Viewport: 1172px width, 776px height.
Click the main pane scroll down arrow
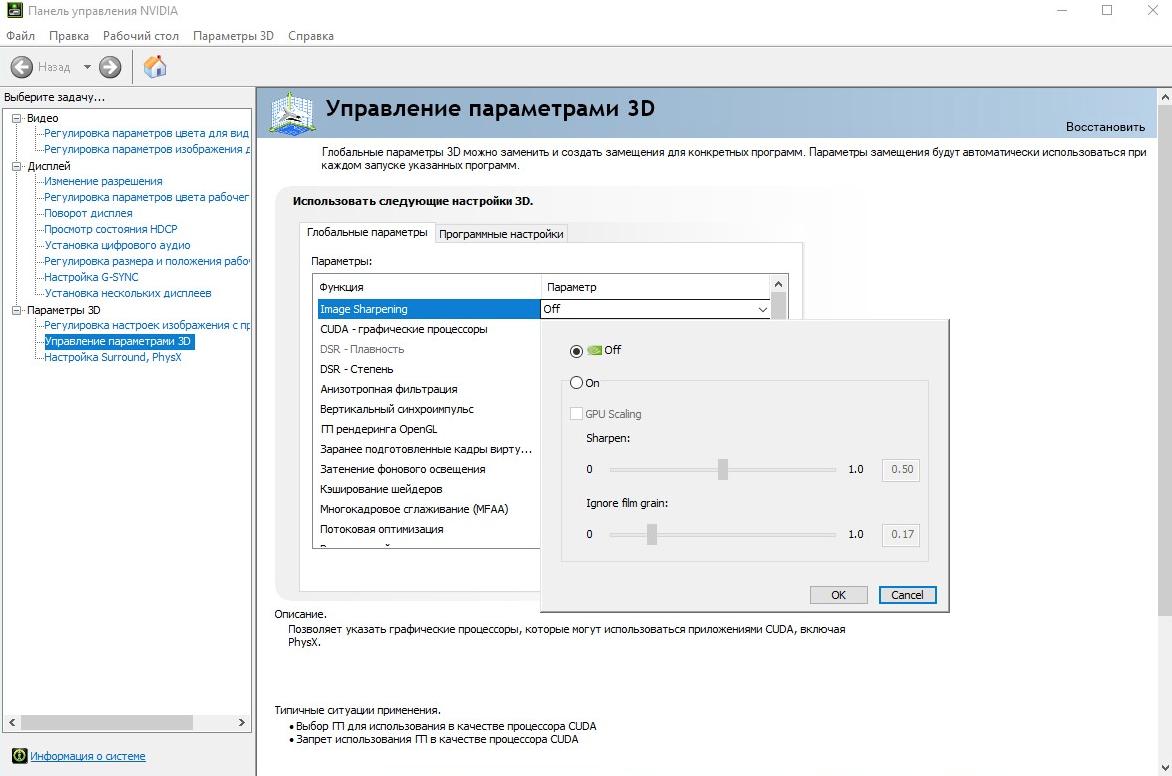click(1165, 769)
